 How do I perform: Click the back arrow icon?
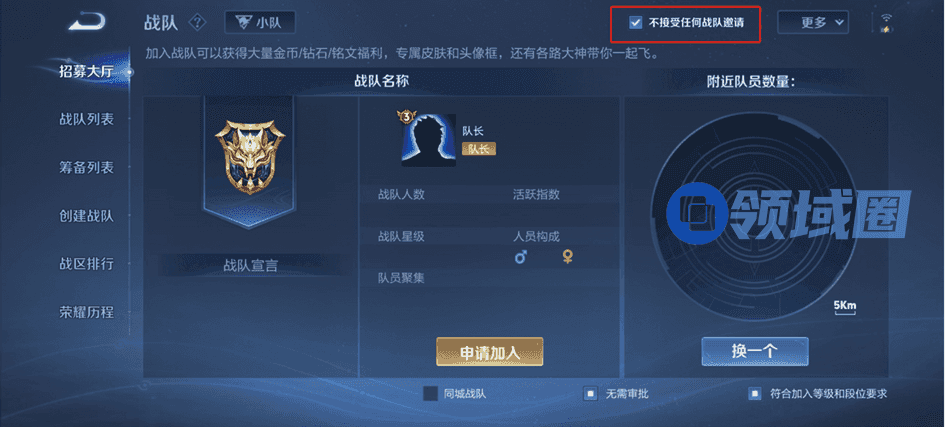tap(87, 22)
